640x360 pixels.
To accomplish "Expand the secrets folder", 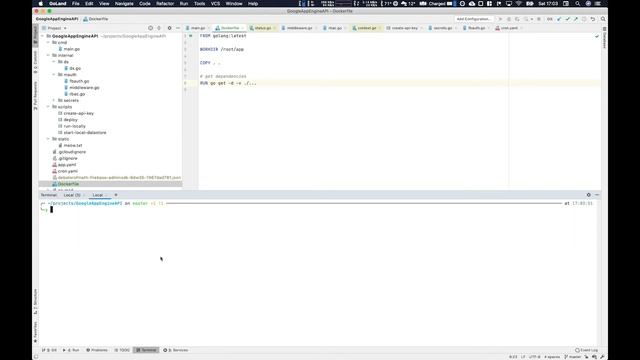I will point(54,100).
